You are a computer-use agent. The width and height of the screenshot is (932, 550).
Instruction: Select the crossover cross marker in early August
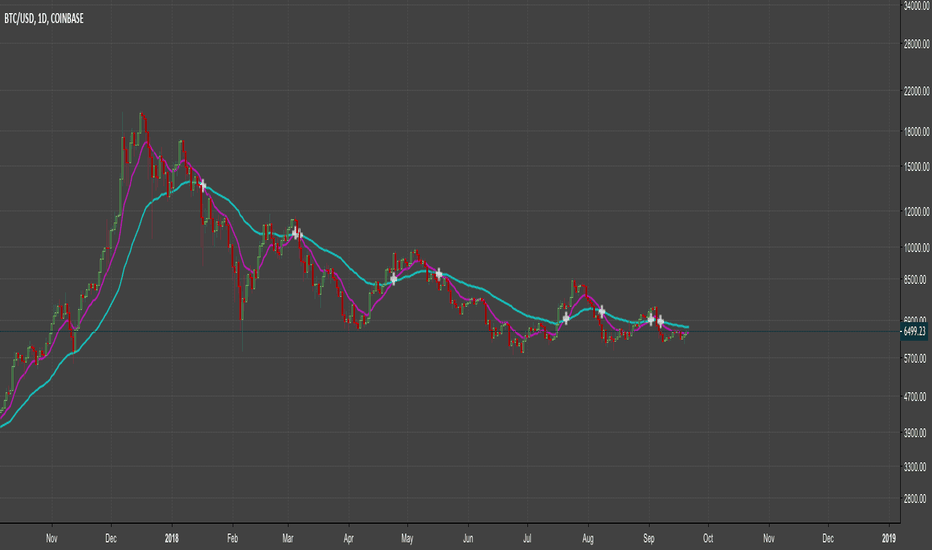(x=602, y=312)
